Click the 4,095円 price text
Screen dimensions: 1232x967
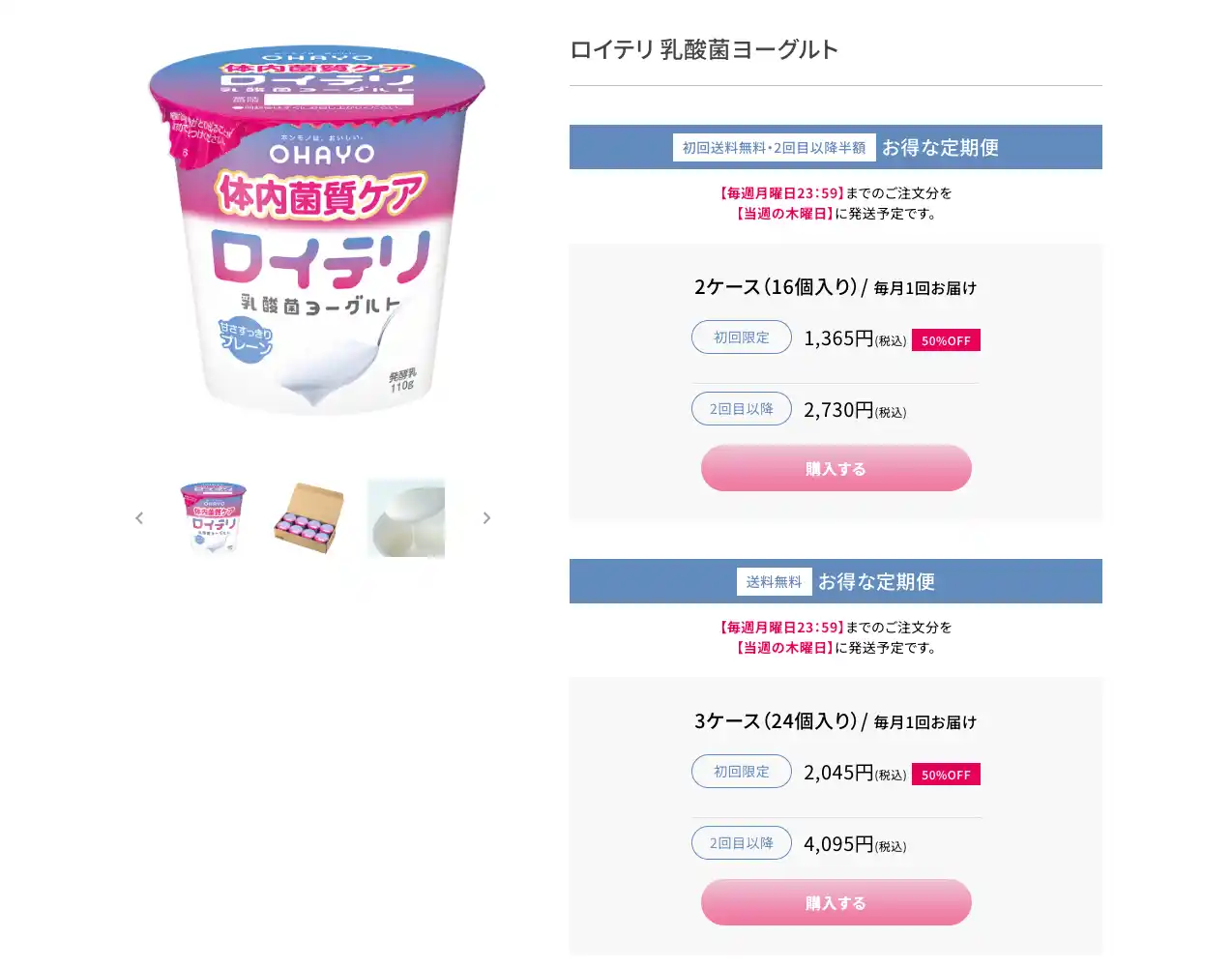click(x=838, y=844)
